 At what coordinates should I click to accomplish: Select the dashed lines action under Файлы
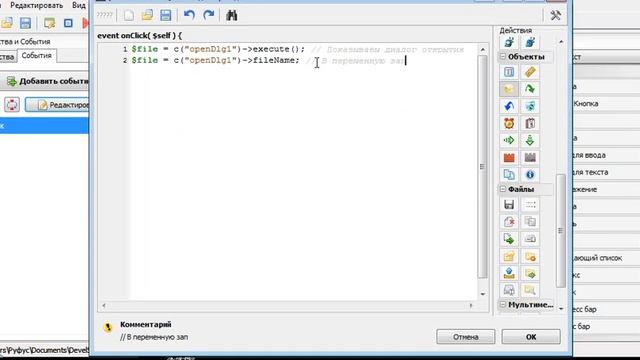(530, 205)
